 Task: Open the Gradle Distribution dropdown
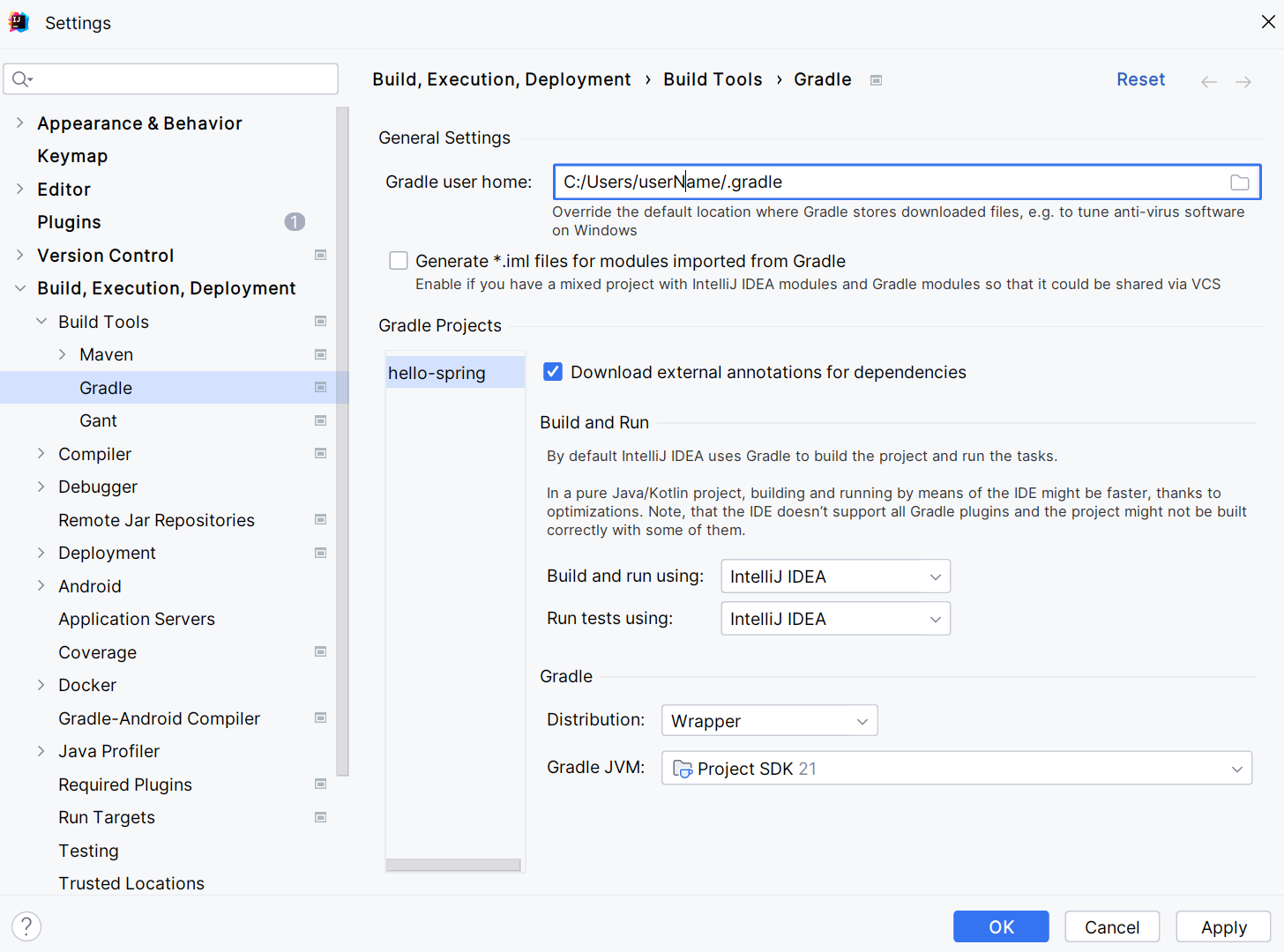[769, 721]
